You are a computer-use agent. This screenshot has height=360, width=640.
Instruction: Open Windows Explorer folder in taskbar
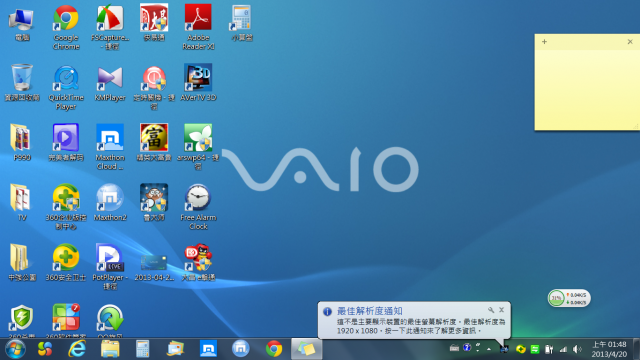(110, 349)
